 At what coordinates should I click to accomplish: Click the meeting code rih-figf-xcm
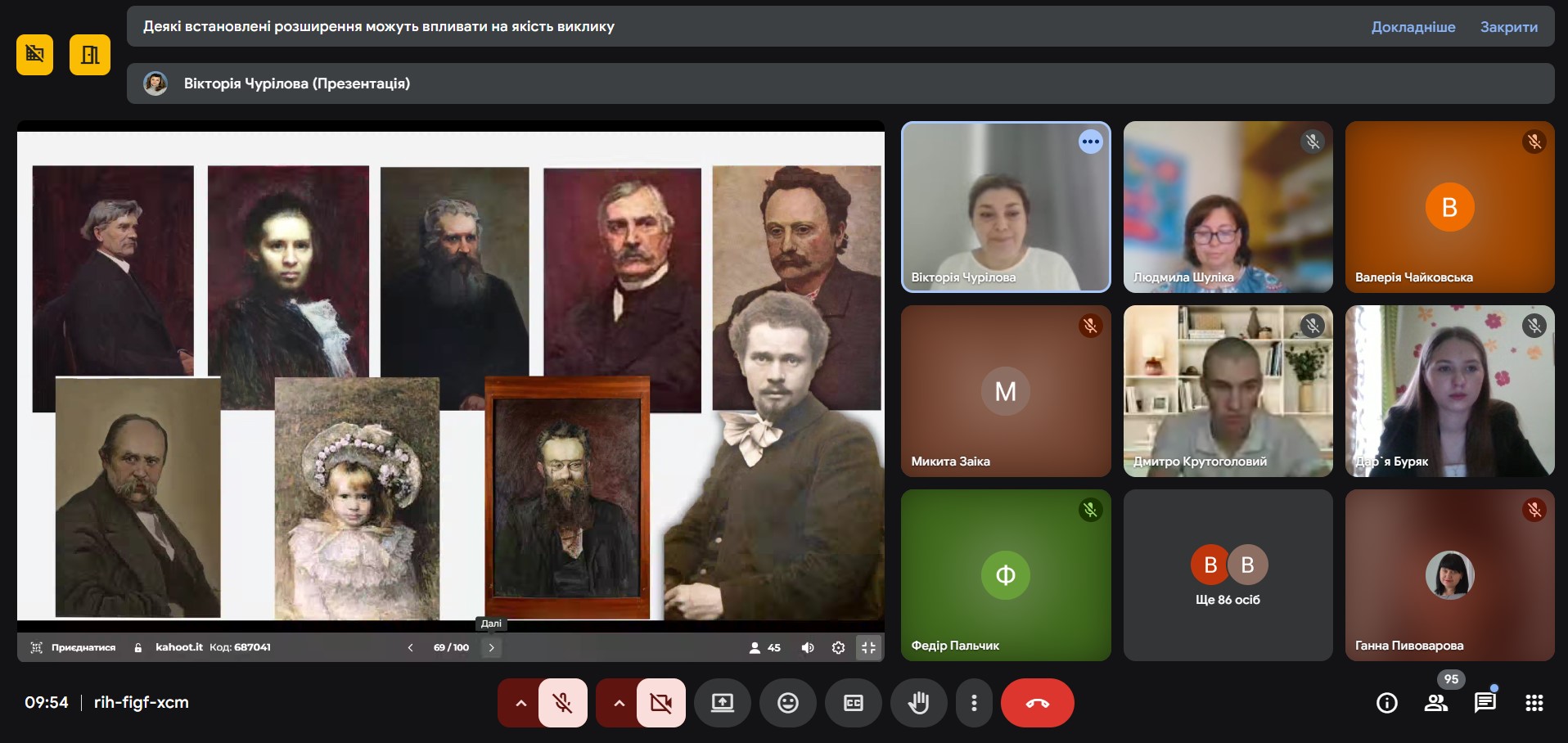[x=142, y=702]
